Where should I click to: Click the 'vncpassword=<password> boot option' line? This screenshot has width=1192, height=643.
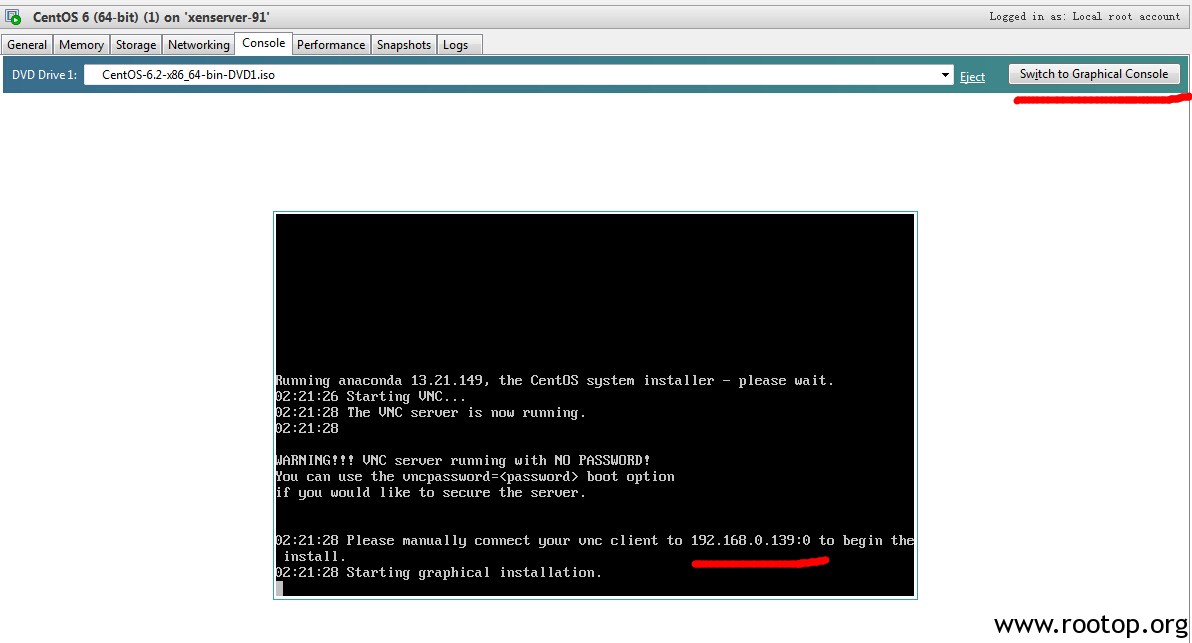(475, 477)
